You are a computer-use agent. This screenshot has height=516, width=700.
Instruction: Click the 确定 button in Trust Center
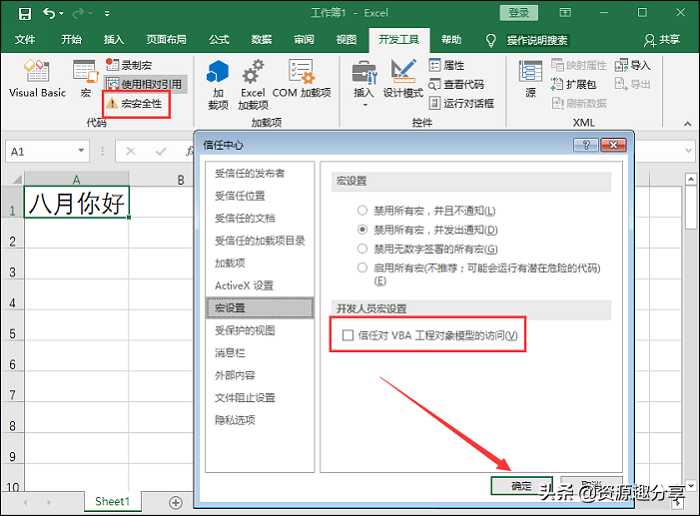click(521, 485)
